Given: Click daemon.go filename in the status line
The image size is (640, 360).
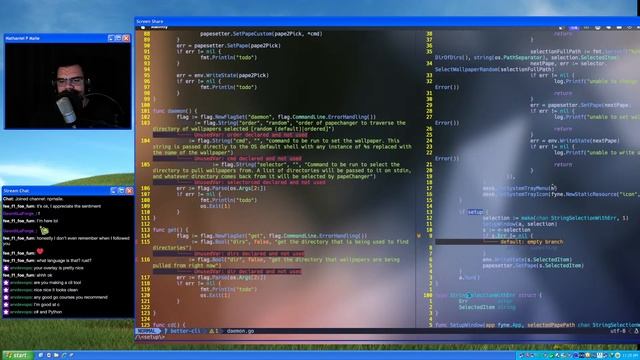Looking at the screenshot, I should (x=240, y=331).
